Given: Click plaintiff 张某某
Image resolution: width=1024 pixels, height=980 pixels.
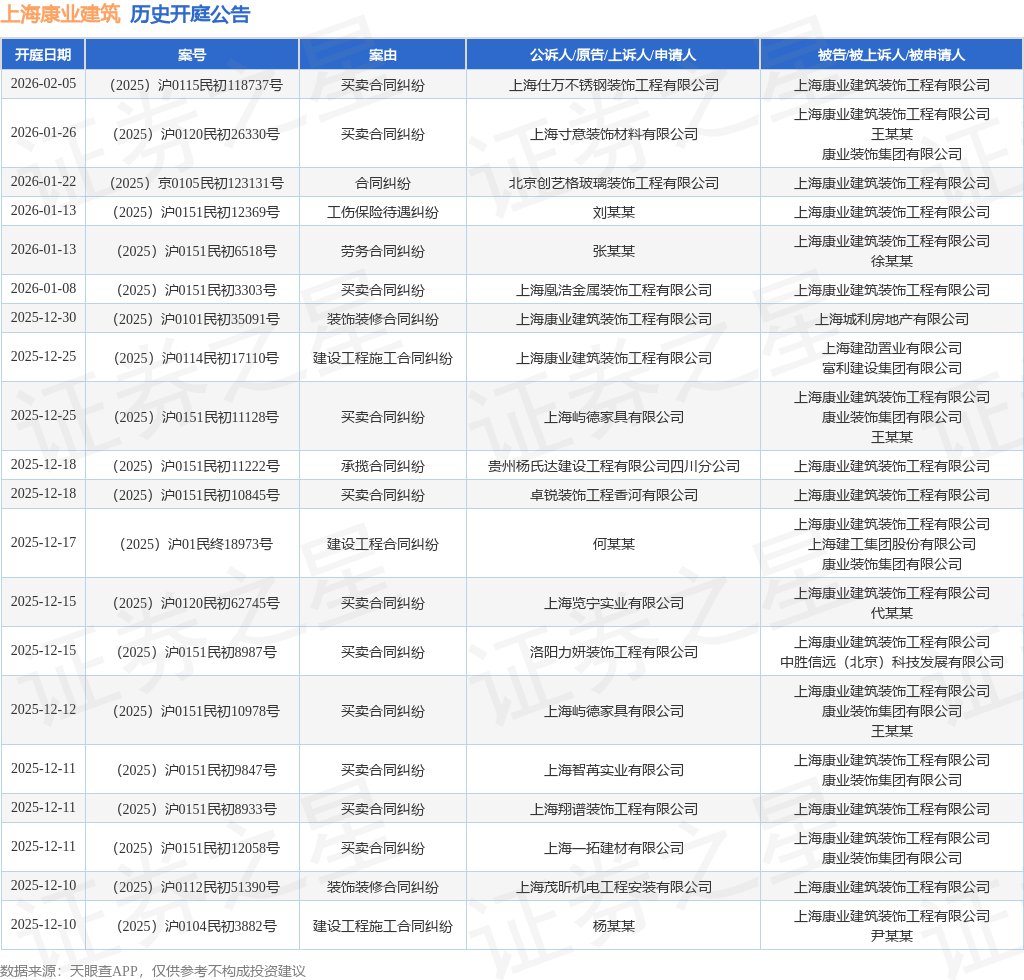Looking at the screenshot, I should click(614, 251).
